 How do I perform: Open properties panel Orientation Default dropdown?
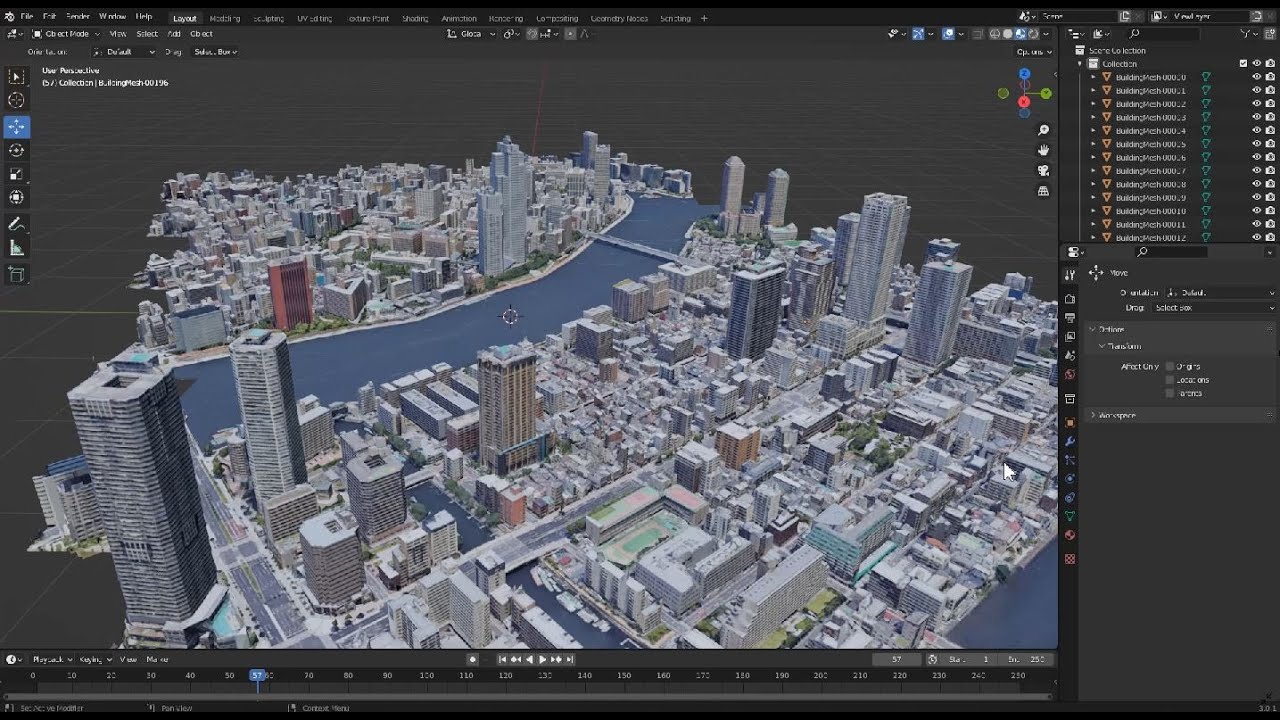(x=1219, y=292)
